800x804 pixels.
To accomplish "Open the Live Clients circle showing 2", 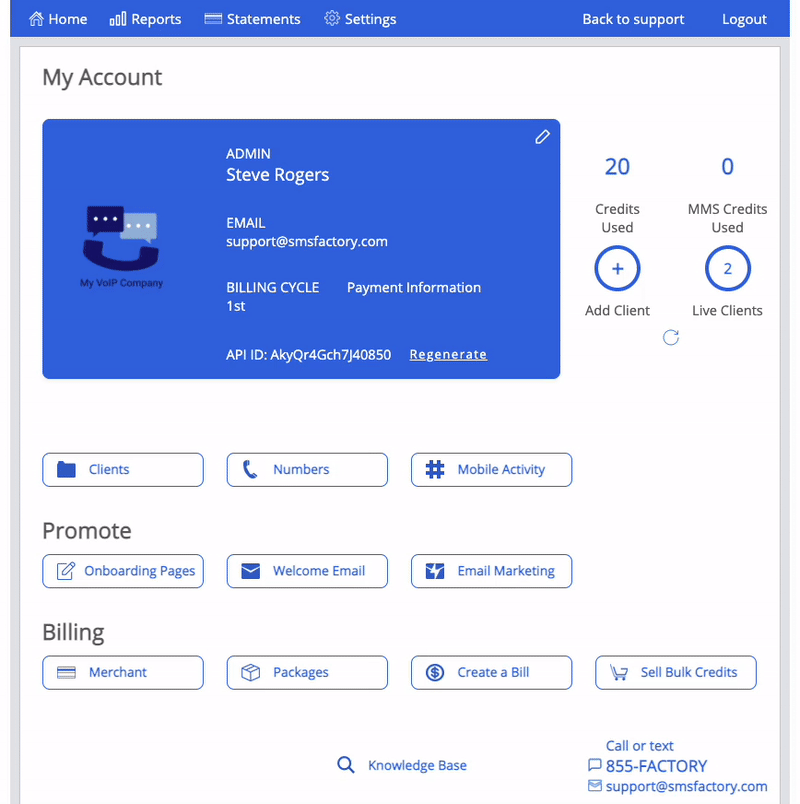I will 727,269.
